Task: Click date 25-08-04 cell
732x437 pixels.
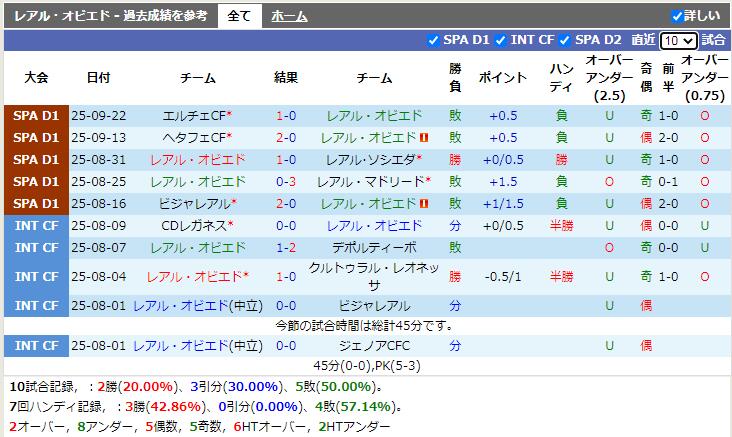Action: tap(99, 276)
